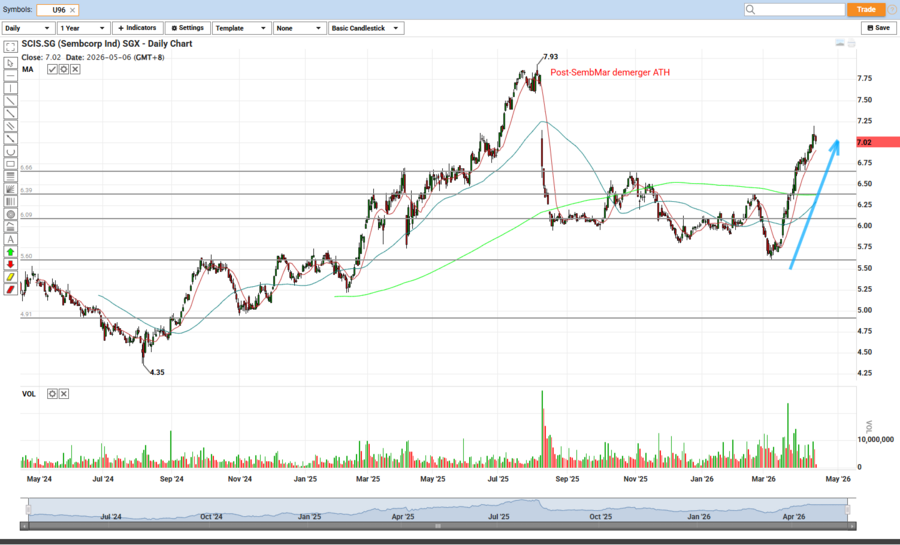Choose the text annotation tool
Viewport: 900px width, 545px height.
tap(10, 239)
